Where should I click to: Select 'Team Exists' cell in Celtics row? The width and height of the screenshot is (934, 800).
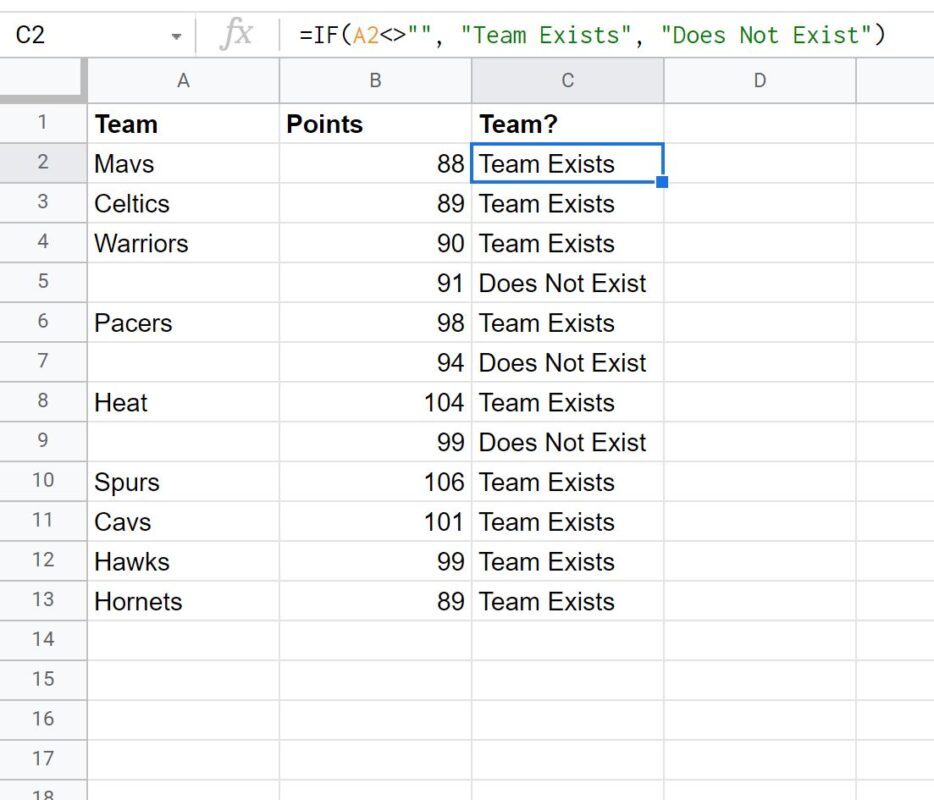click(568, 203)
